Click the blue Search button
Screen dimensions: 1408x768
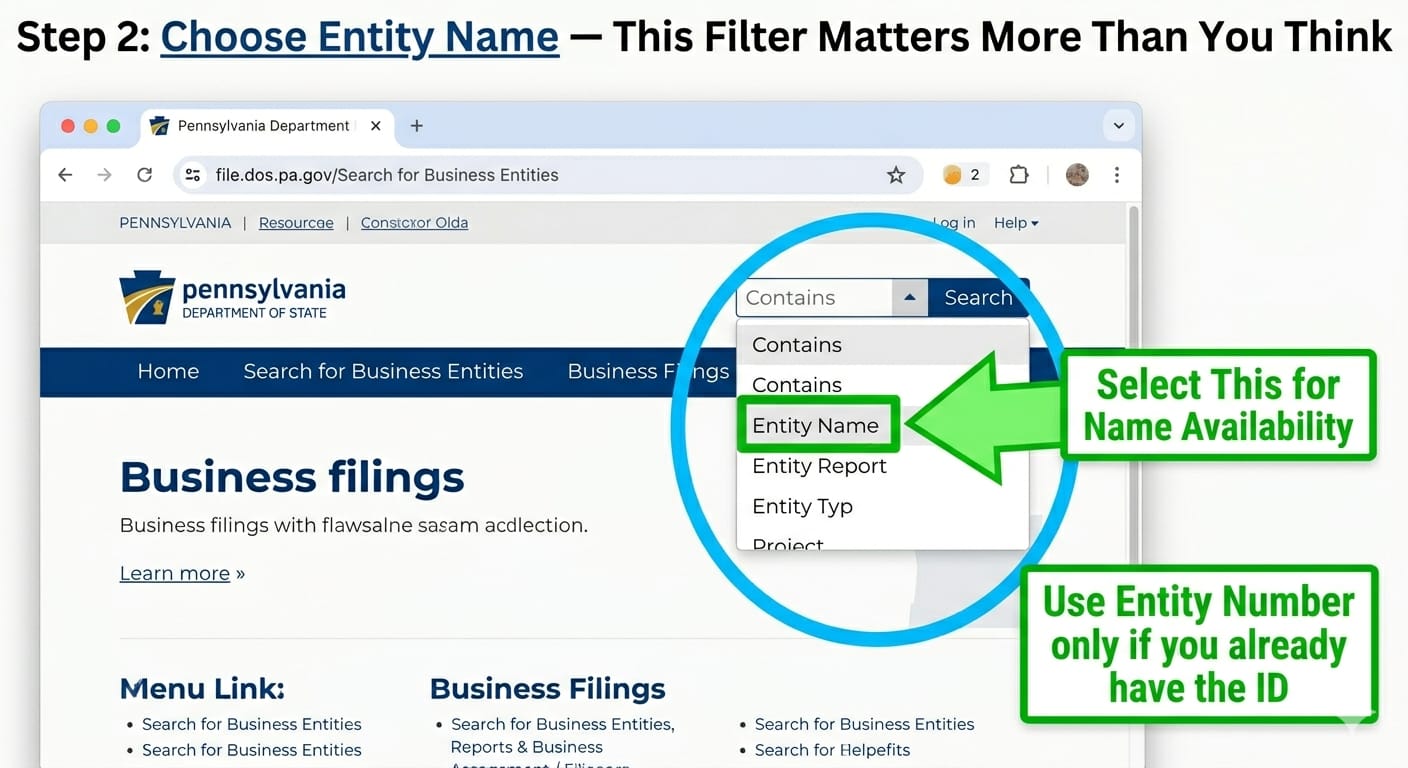pyautogui.click(x=978, y=298)
